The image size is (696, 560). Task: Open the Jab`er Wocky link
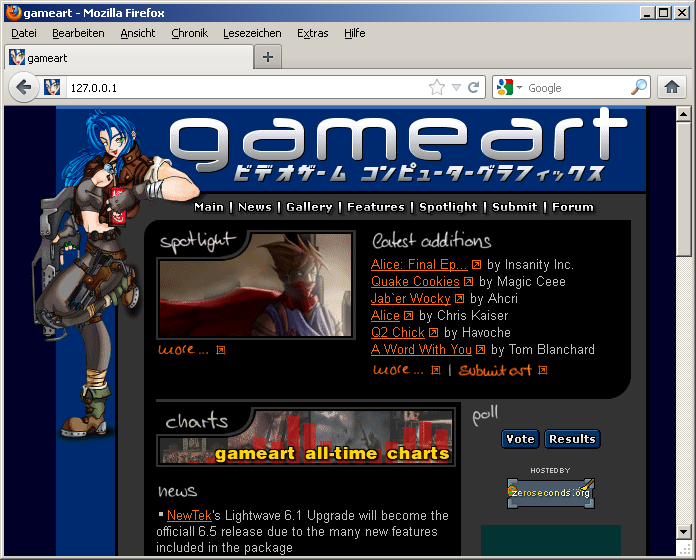pyautogui.click(x=411, y=298)
